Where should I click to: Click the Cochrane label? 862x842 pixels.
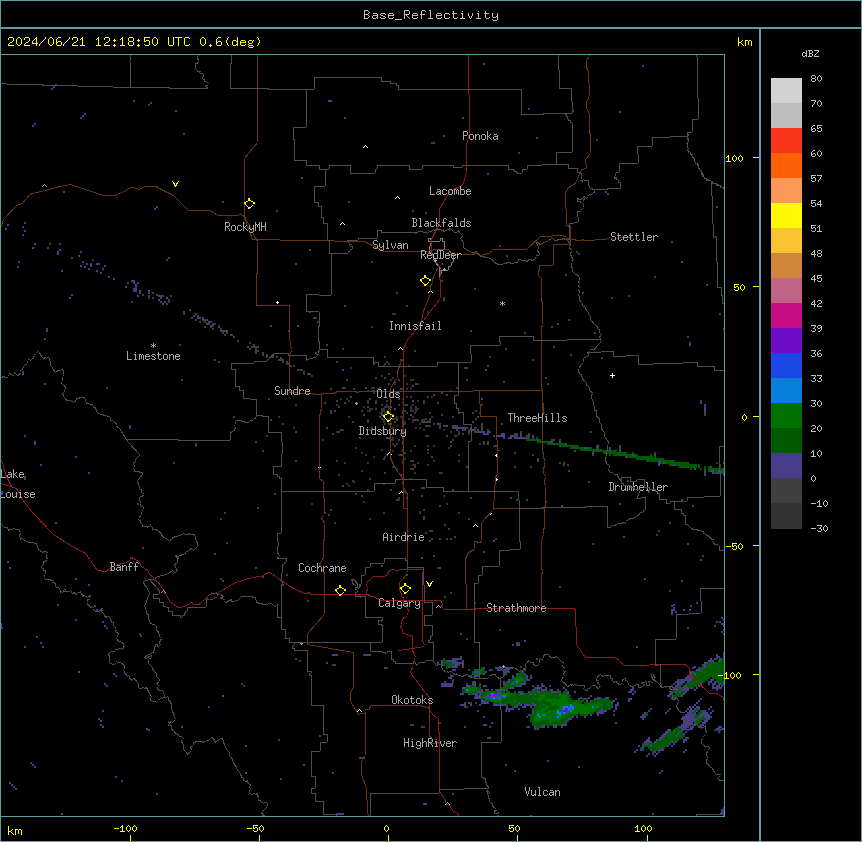(x=322, y=568)
